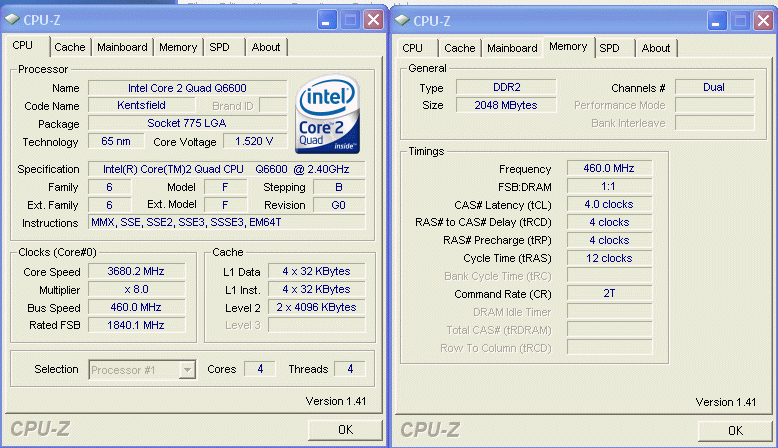Open the Cache tab in right window

[460, 48]
